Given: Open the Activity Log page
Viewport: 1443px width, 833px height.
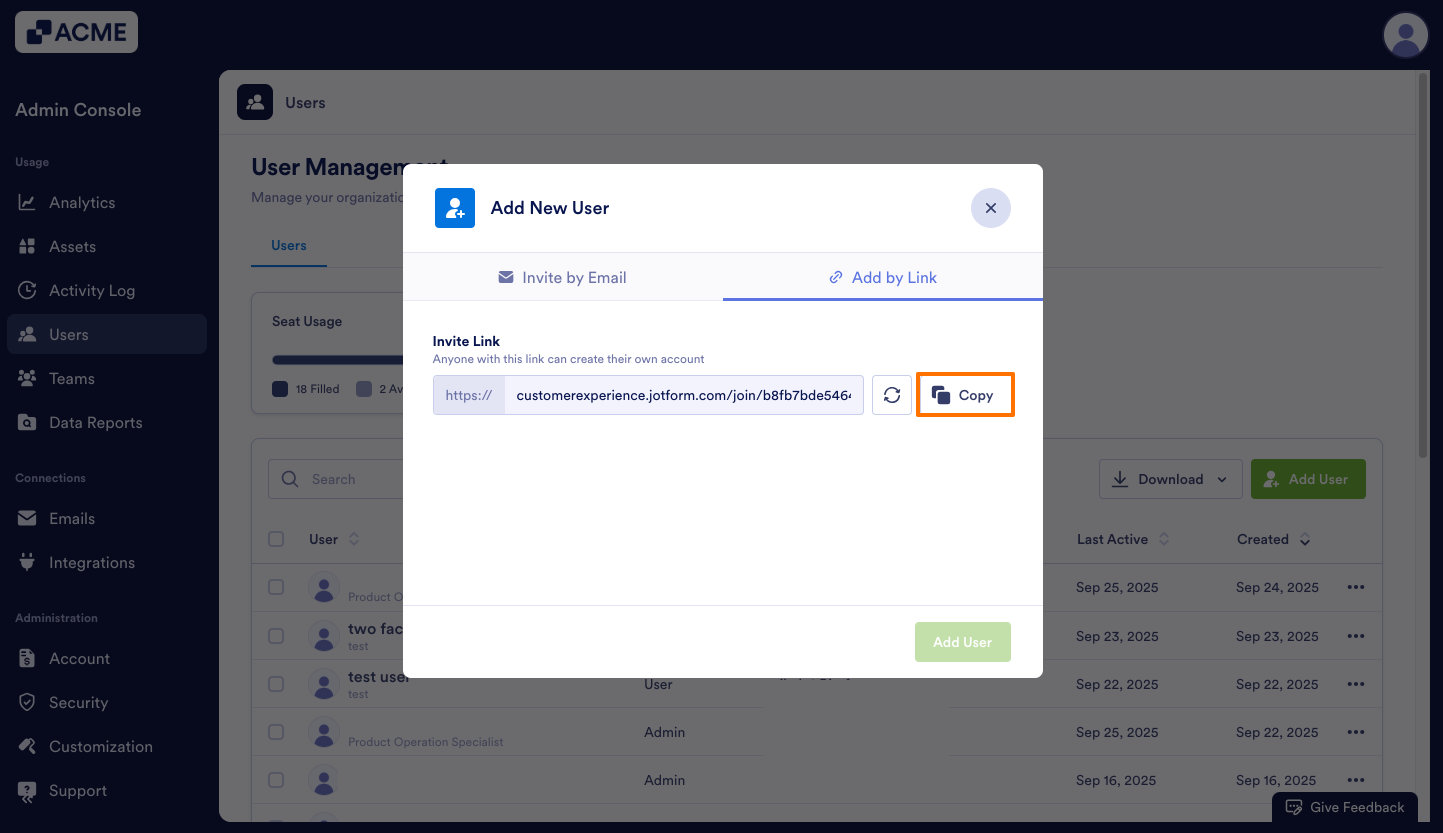Looking at the screenshot, I should click(91, 291).
